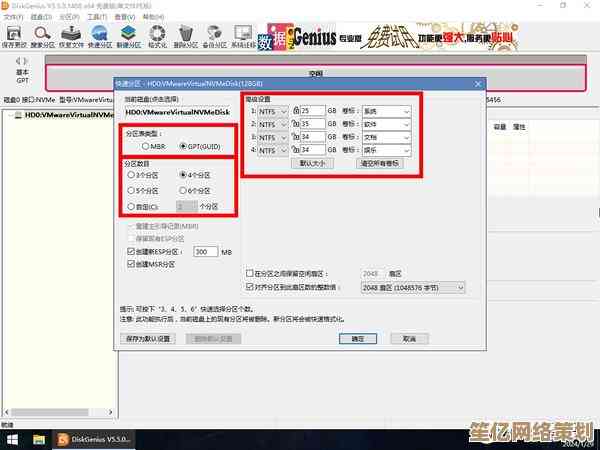Viewport: 600px width, 450px height.
Task: Choose the 3个分区 partition count option
Action: (x=131, y=175)
